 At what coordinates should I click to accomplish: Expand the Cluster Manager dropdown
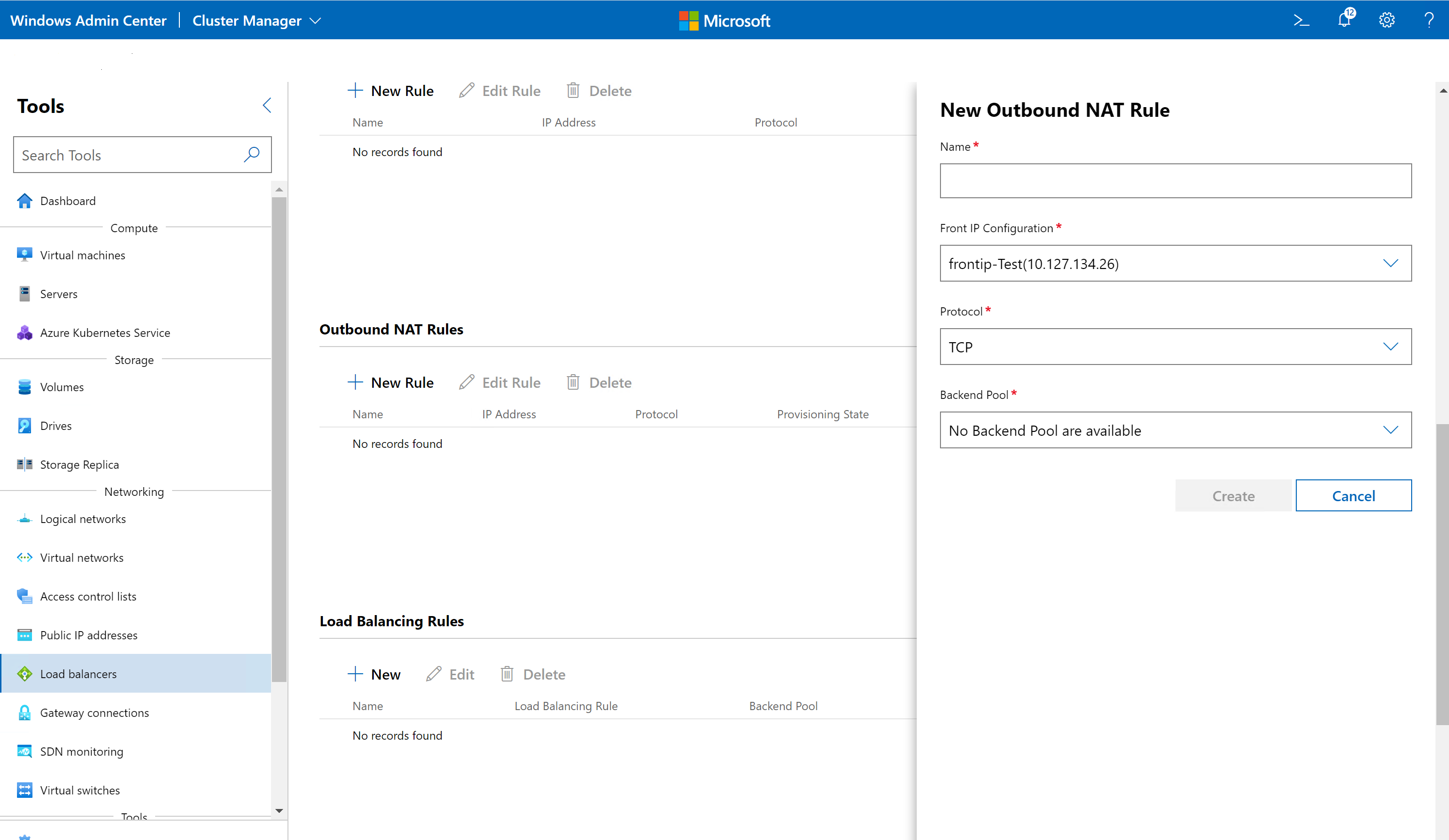315,21
